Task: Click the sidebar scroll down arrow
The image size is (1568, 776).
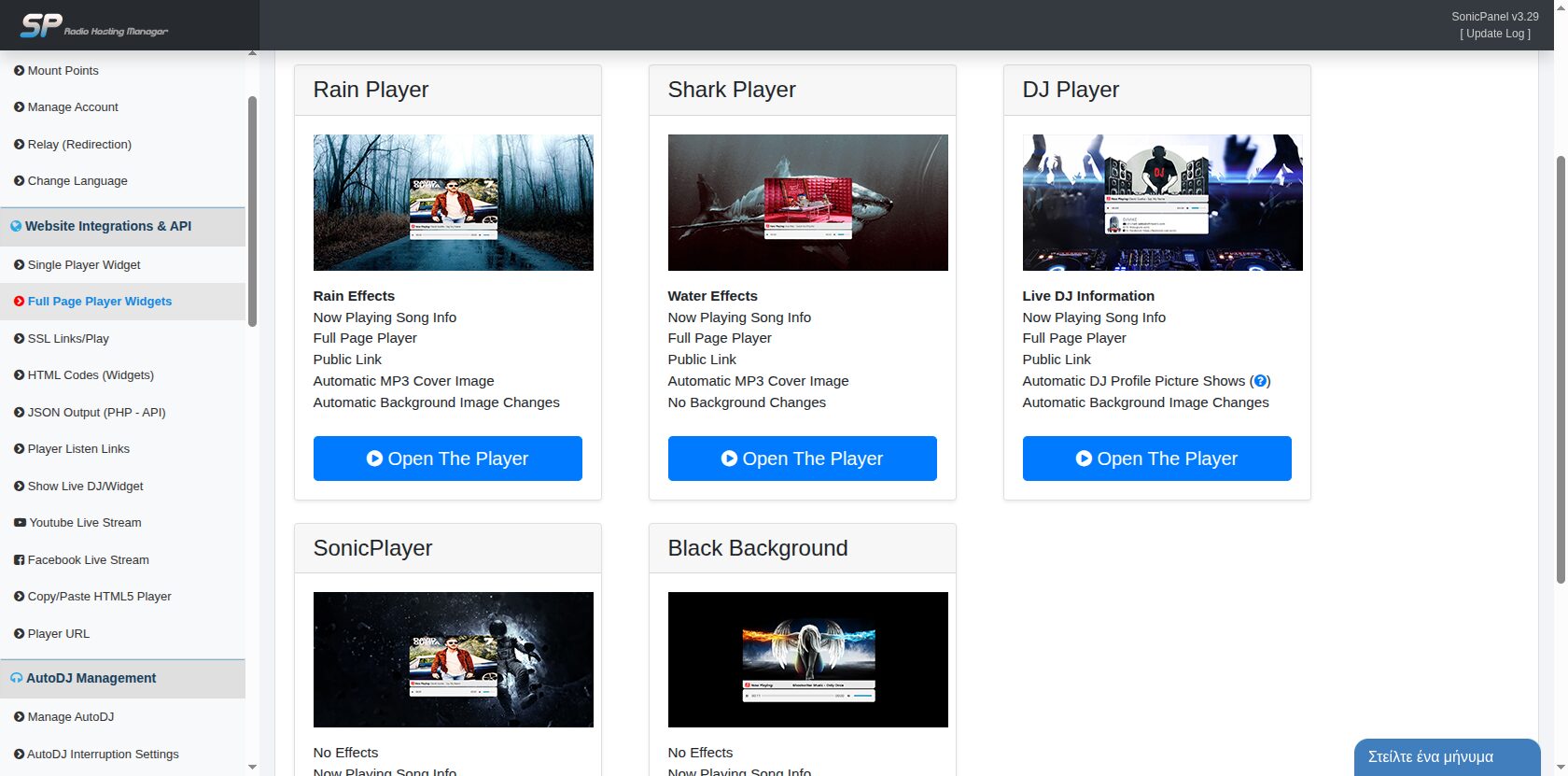Action: [x=252, y=767]
